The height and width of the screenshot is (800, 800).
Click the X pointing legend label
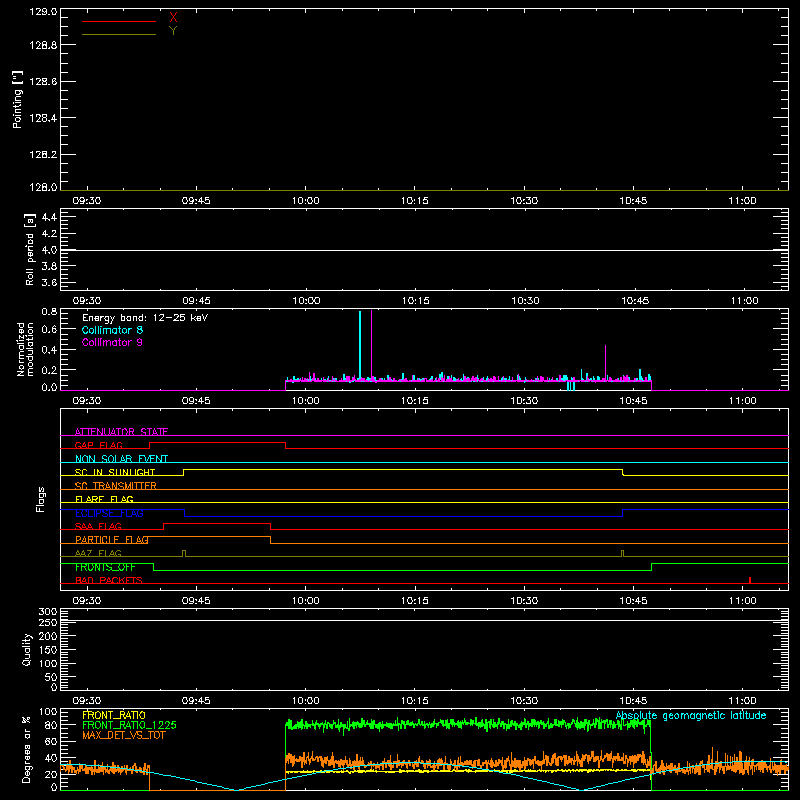pyautogui.click(x=173, y=18)
